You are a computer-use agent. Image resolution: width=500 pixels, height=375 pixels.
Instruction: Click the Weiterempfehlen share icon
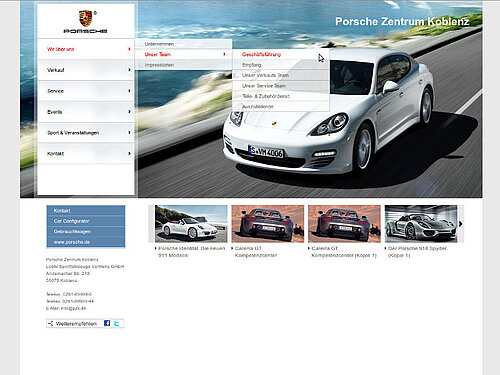point(50,323)
